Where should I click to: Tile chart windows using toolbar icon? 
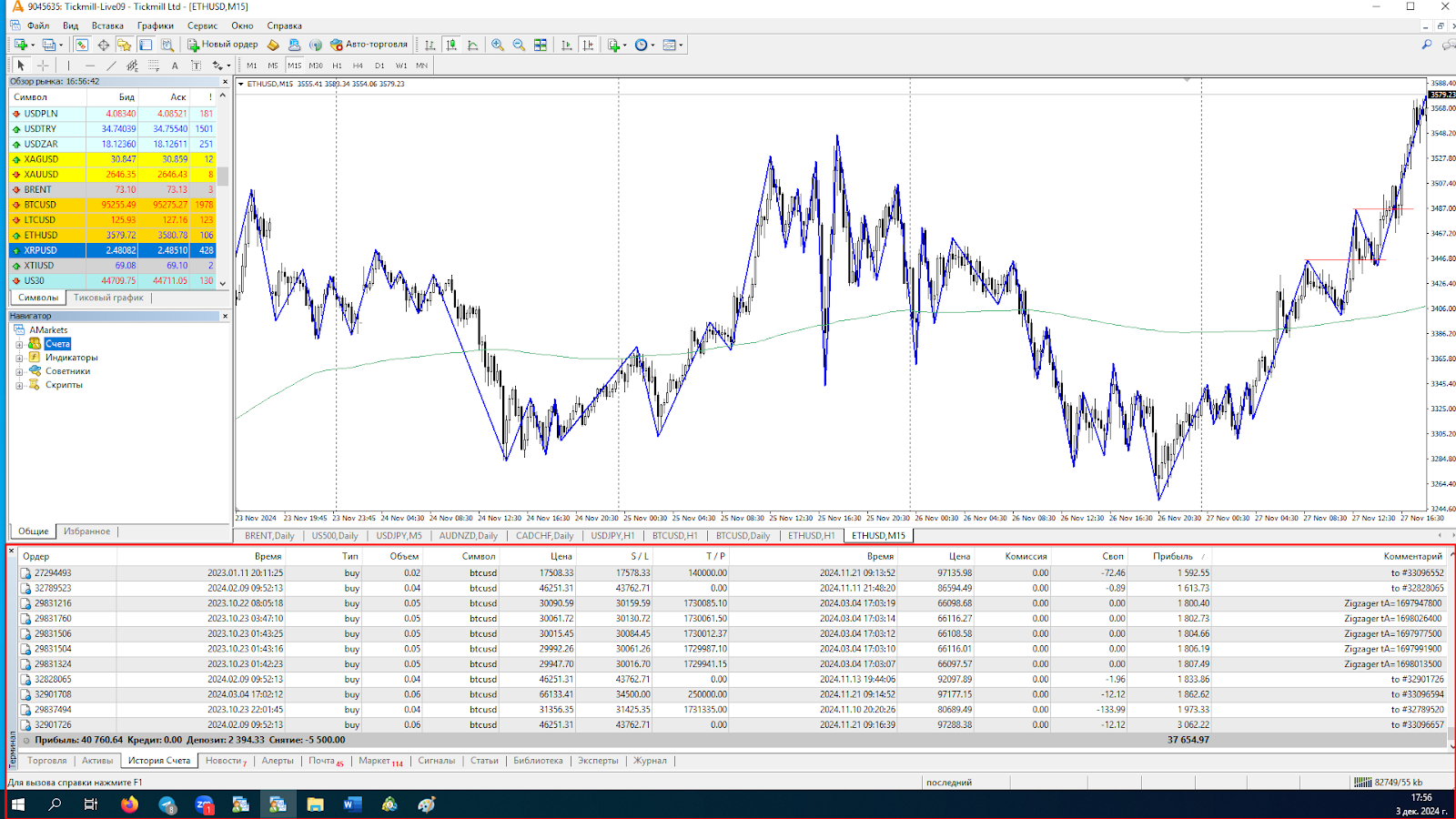click(x=541, y=45)
